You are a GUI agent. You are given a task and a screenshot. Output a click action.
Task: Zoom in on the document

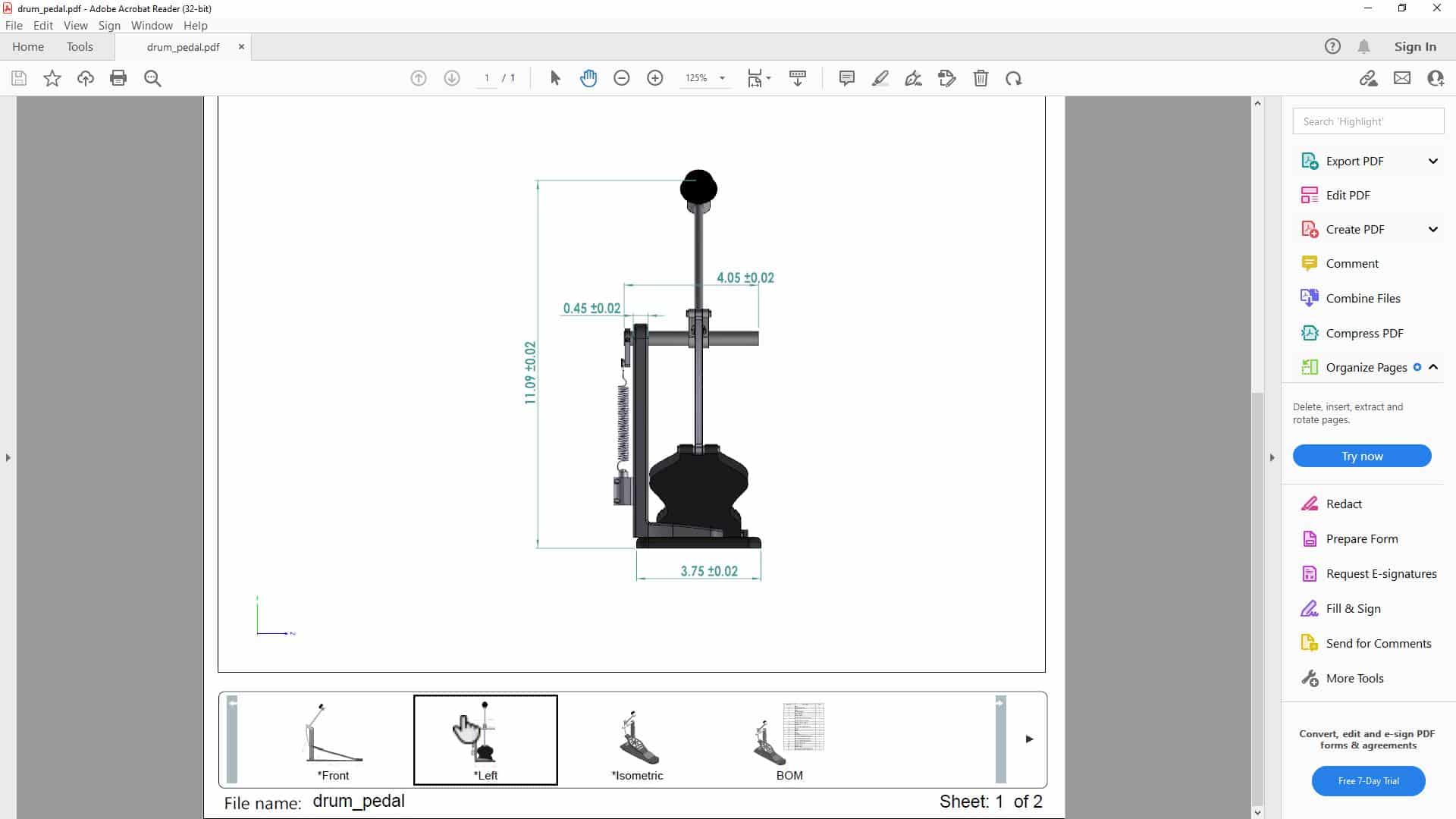(655, 78)
